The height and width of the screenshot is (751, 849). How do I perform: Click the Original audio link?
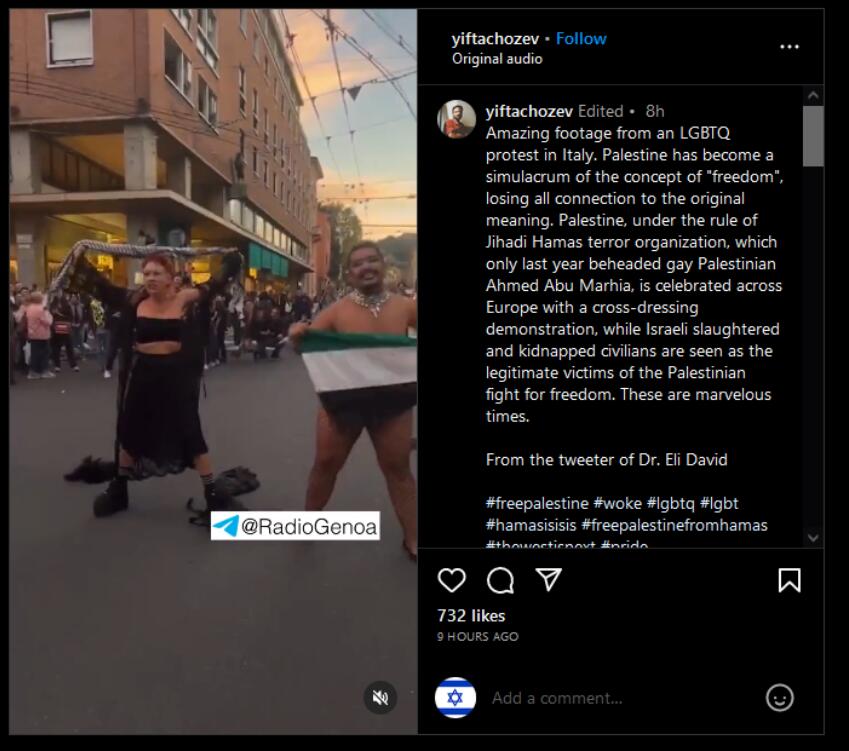tap(497, 59)
